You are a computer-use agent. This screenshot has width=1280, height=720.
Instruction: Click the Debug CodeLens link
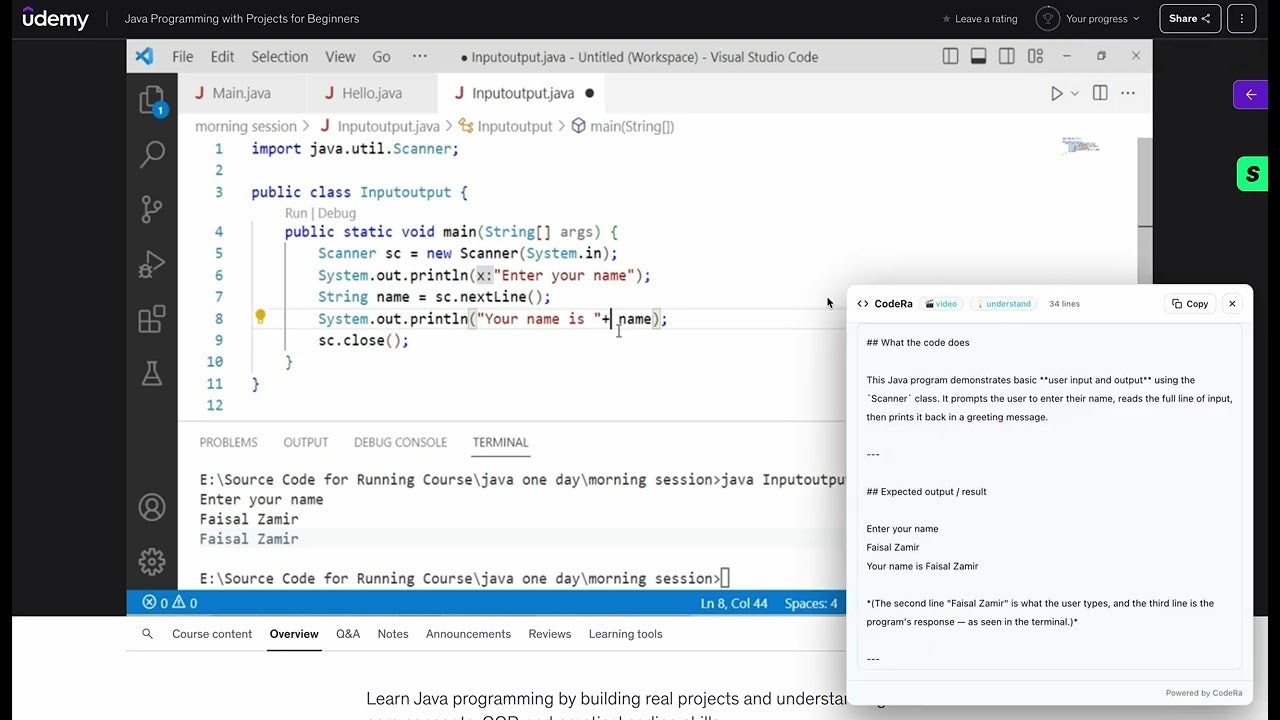pos(337,213)
